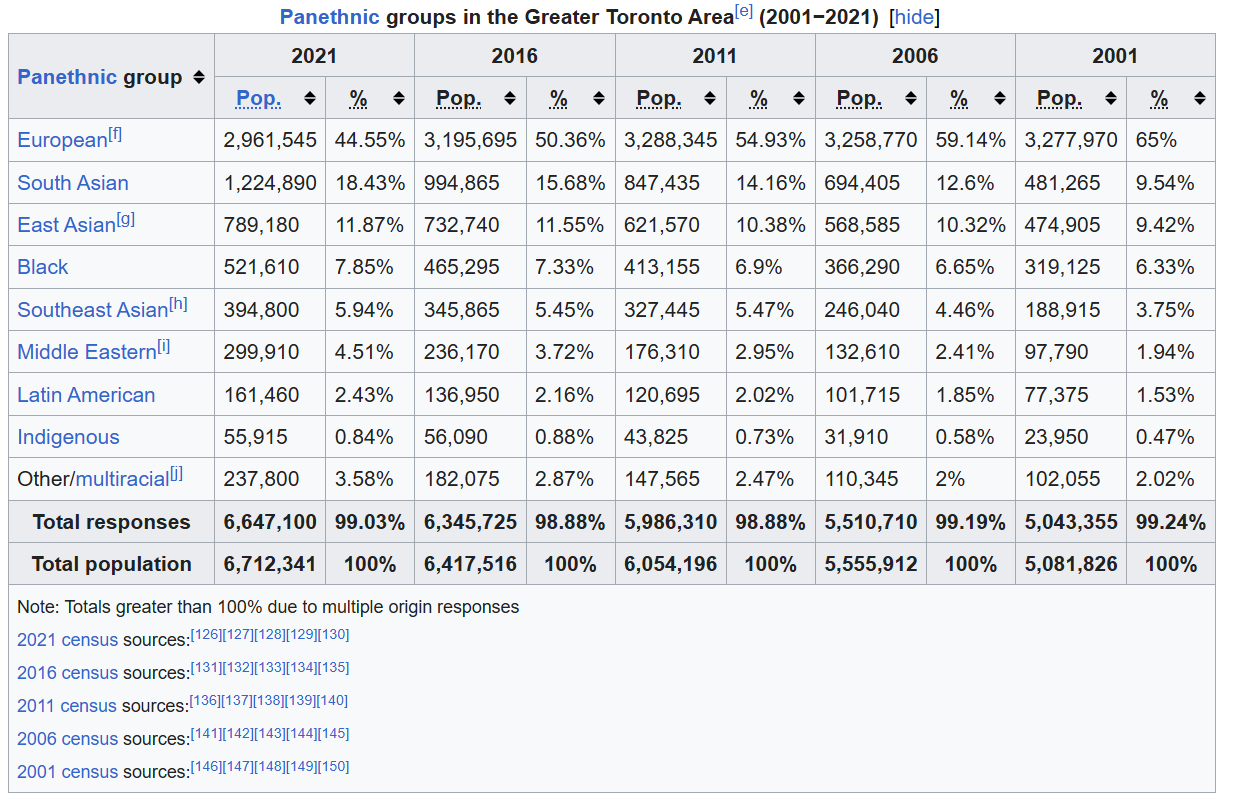Open Panethnic link in table title
The image size is (1233, 808).
coord(329,16)
